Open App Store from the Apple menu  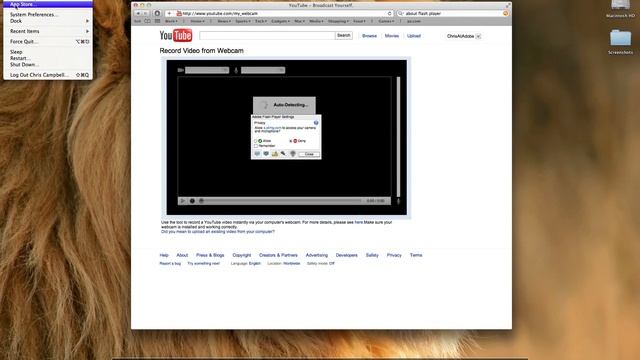(x=48, y=4)
